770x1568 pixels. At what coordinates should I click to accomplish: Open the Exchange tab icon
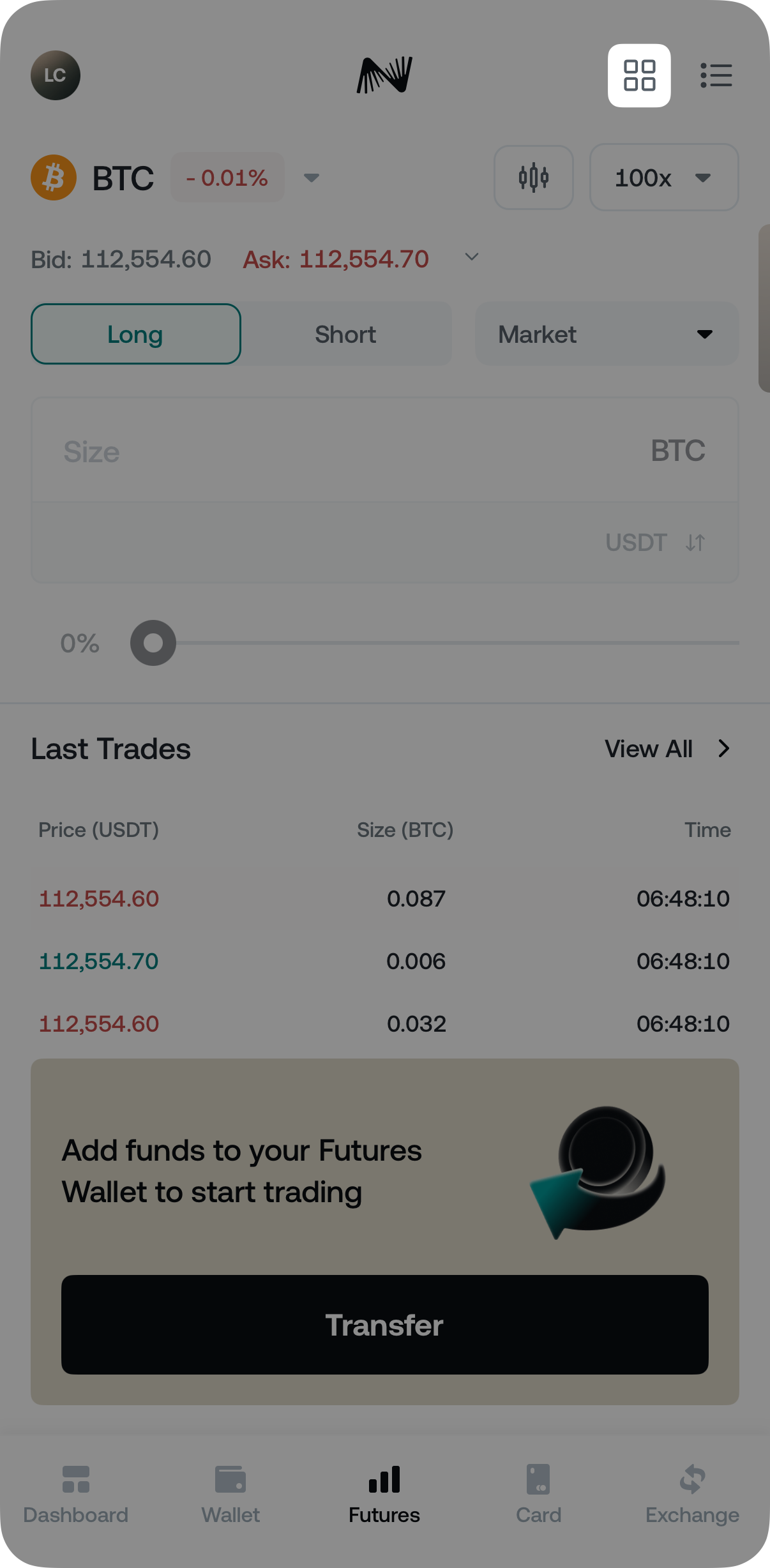tap(692, 1480)
